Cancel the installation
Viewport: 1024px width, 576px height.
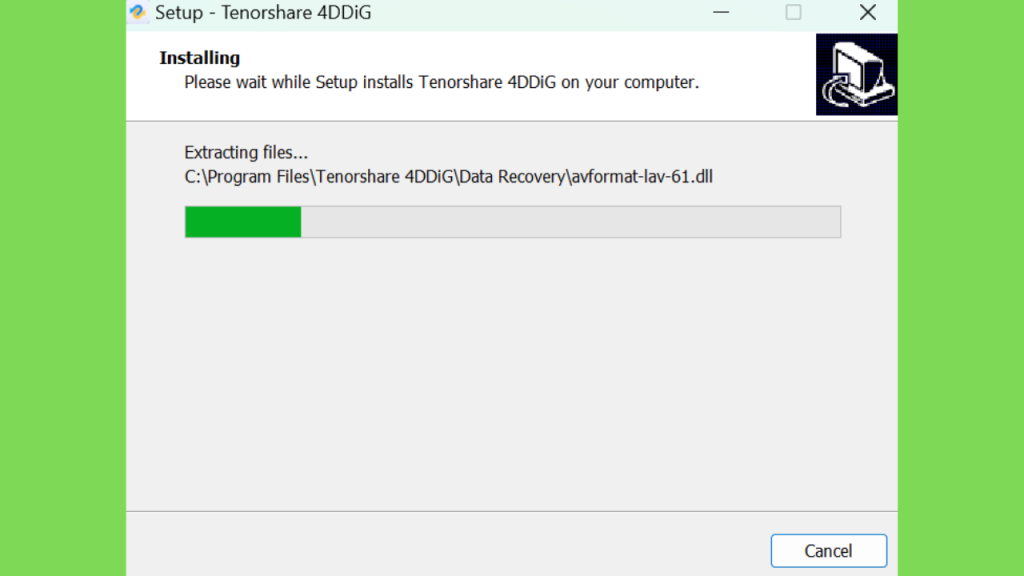(x=829, y=551)
